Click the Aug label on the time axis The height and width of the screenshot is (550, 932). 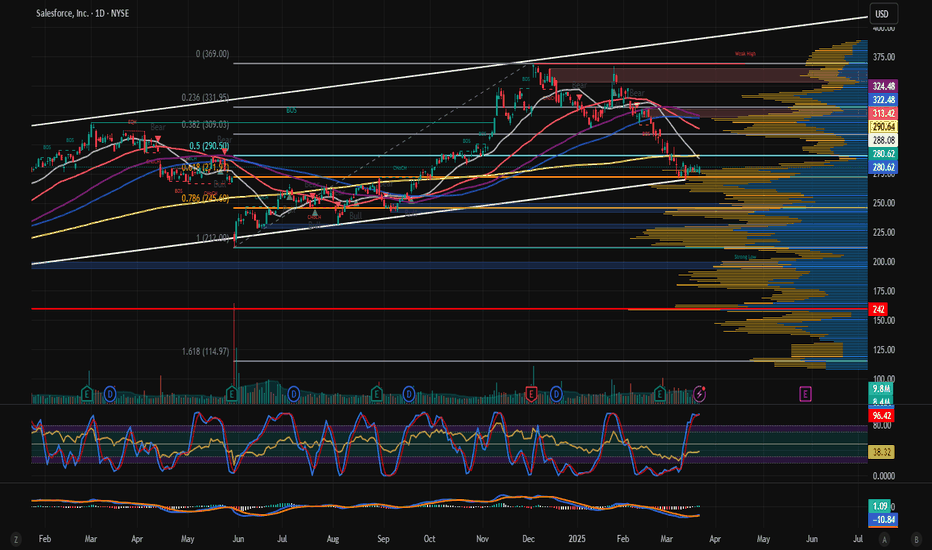pos(333,539)
